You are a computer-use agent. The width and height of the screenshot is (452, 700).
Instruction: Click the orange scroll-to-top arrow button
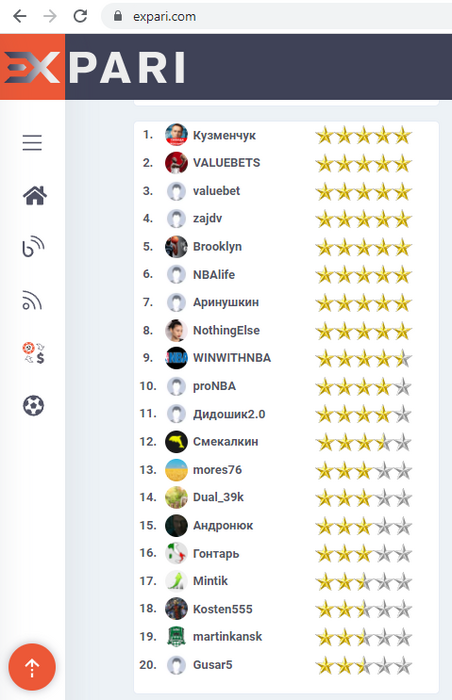click(32, 667)
